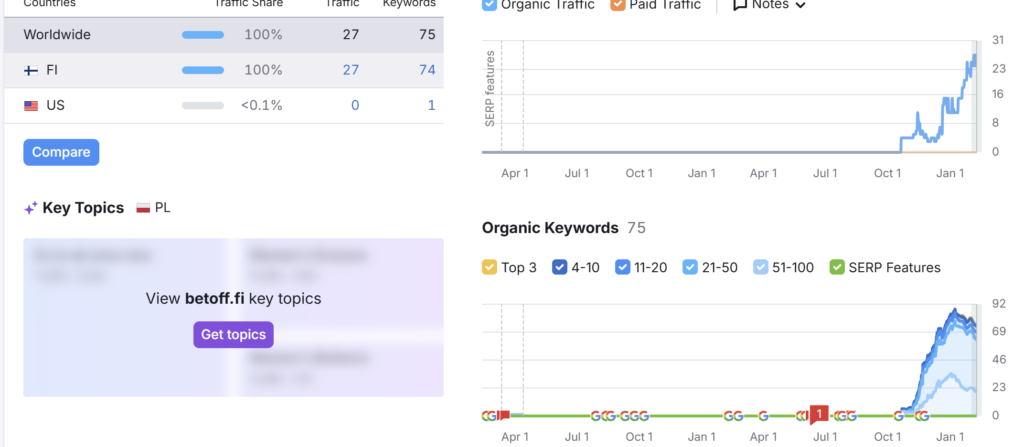Toggle the SERP Features checkbox
1024x447 pixels.
coord(837,267)
